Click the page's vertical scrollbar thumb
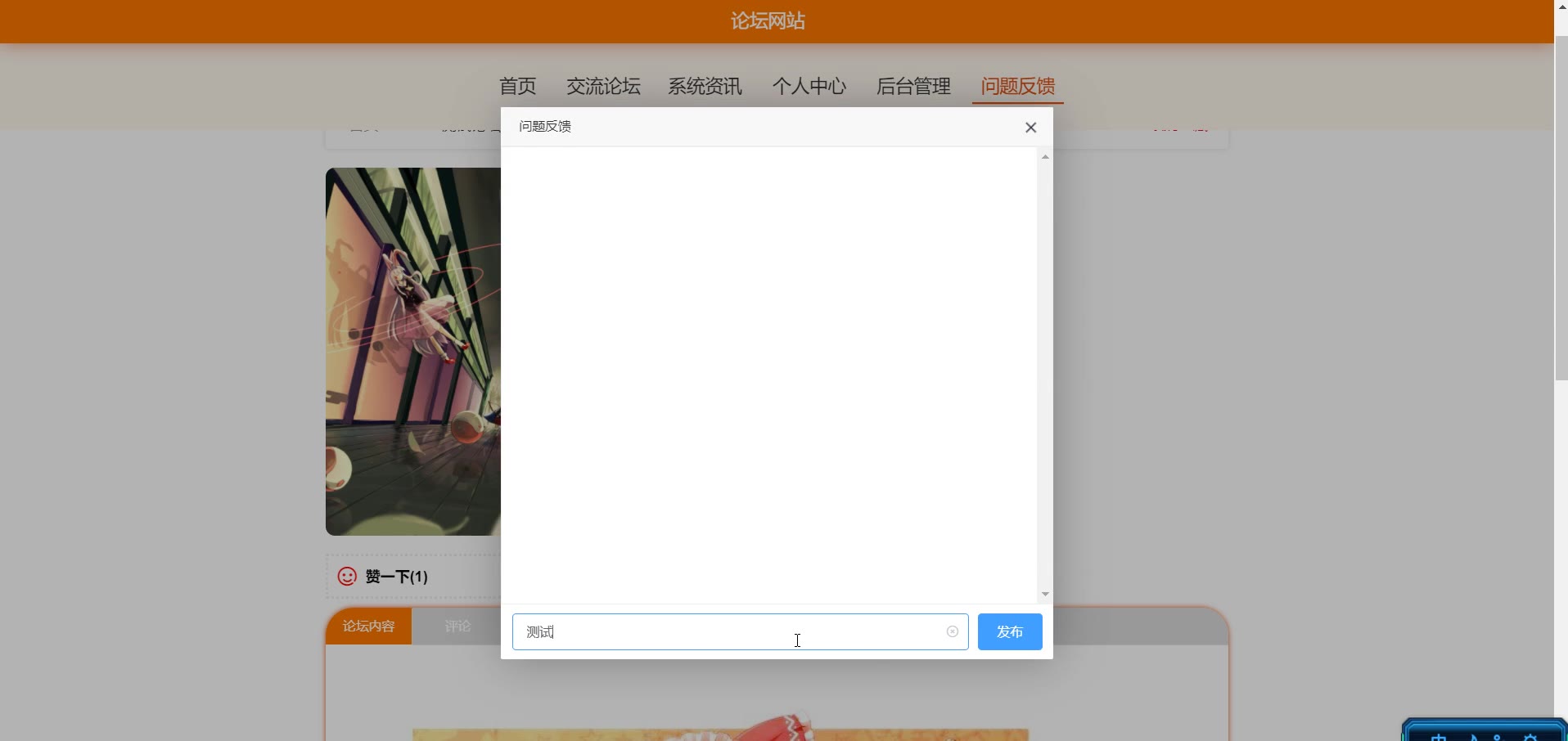This screenshot has width=1568, height=741. [x=1561, y=208]
